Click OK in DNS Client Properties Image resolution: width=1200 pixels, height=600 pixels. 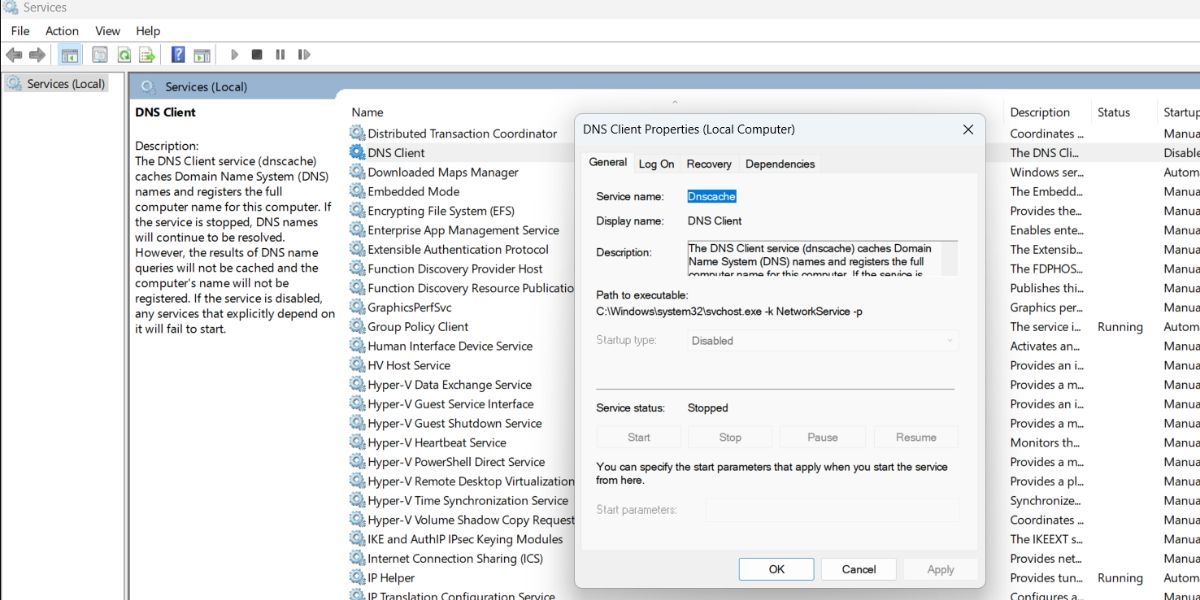coord(777,569)
